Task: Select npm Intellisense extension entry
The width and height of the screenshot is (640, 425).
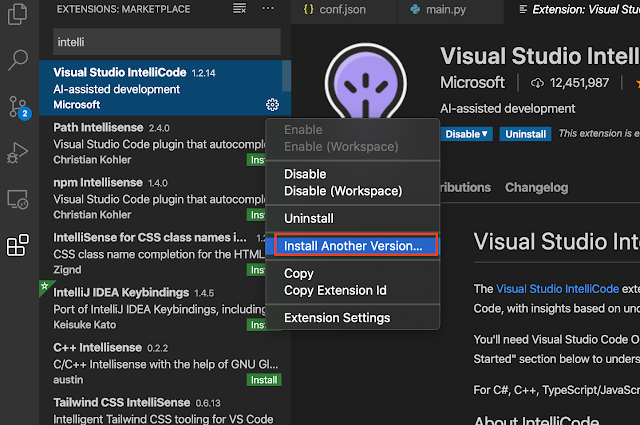Action: (152, 198)
